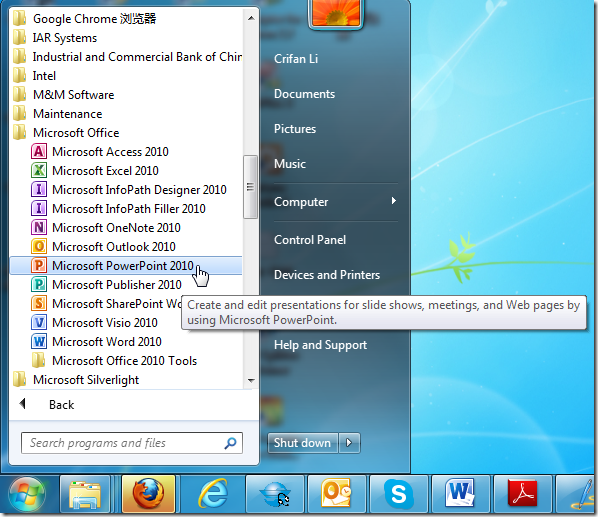Click the Microsoft Word 2010 icon

click(x=39, y=342)
